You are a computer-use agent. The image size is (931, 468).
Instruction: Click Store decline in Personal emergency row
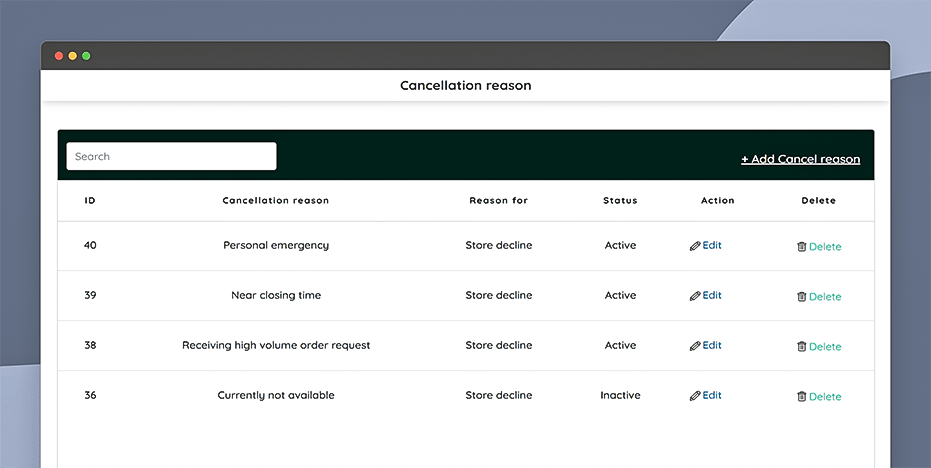(x=499, y=245)
